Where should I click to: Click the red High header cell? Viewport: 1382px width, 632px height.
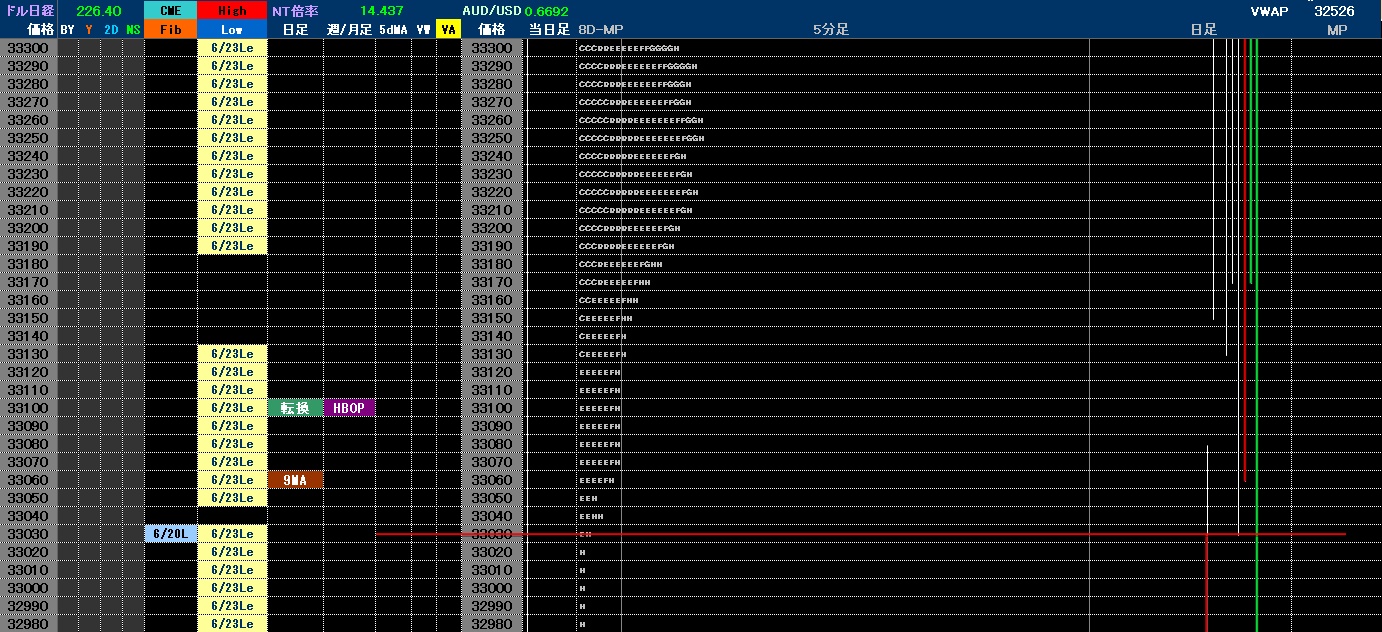[232, 10]
